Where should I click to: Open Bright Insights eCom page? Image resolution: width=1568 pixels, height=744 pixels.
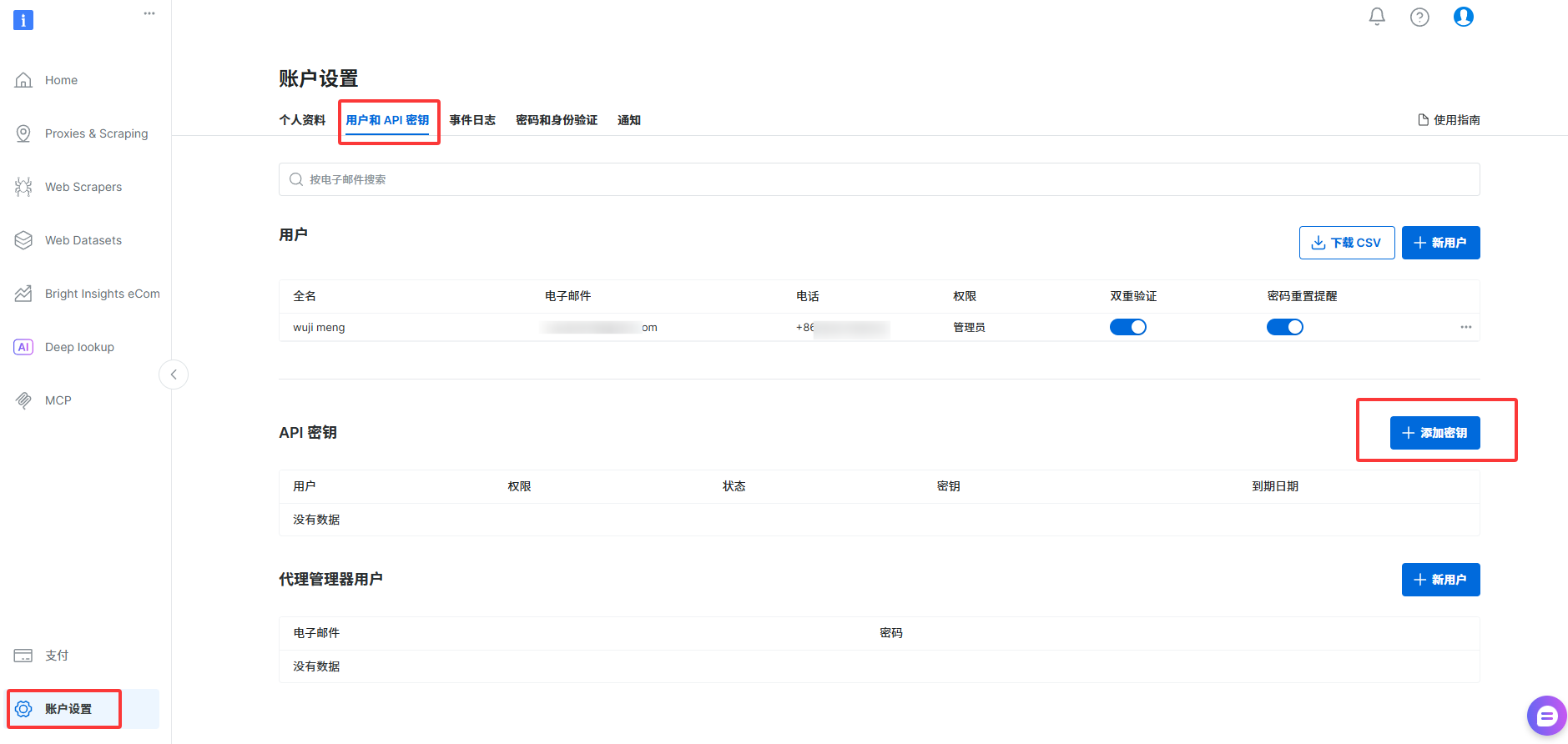(x=102, y=294)
